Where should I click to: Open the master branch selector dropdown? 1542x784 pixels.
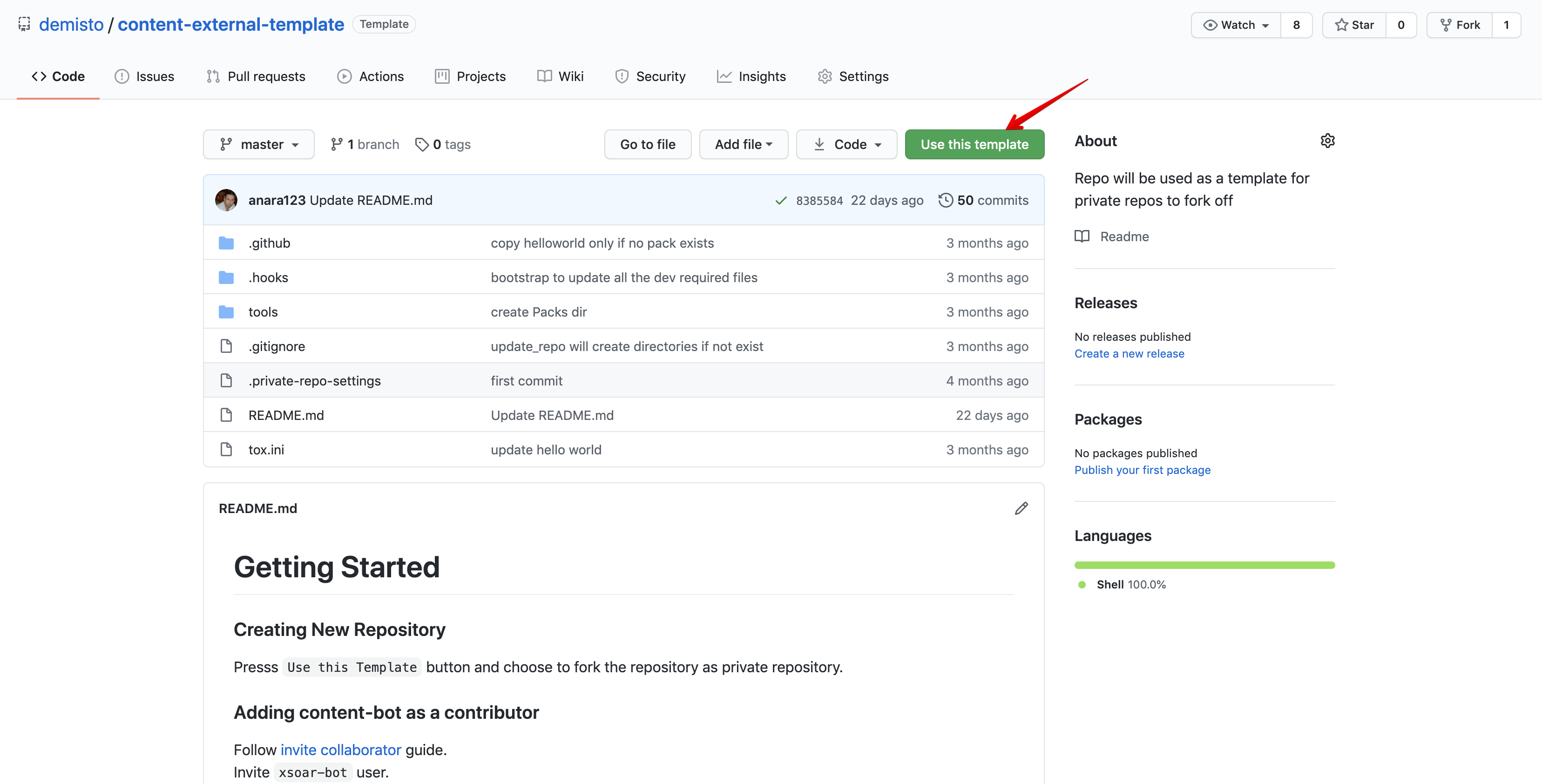258,144
